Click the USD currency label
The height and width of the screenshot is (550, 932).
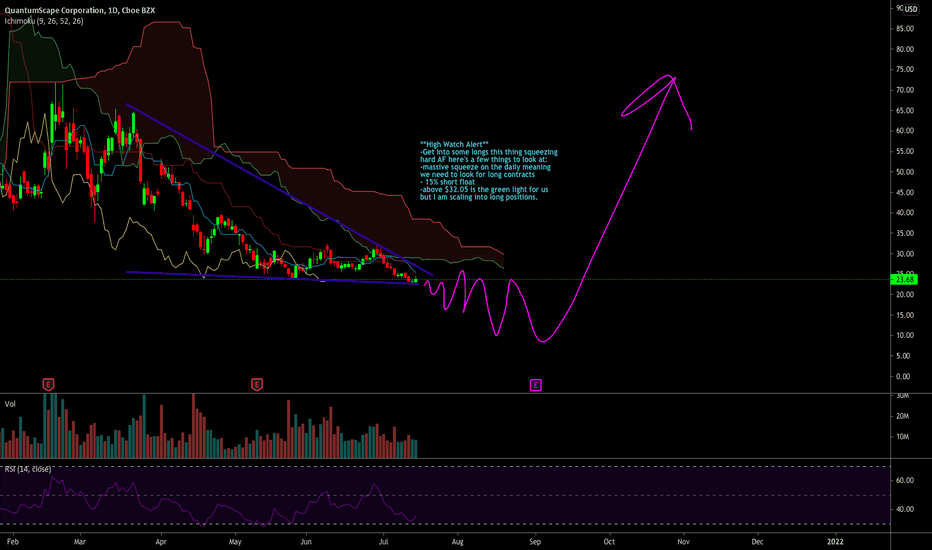pos(911,9)
